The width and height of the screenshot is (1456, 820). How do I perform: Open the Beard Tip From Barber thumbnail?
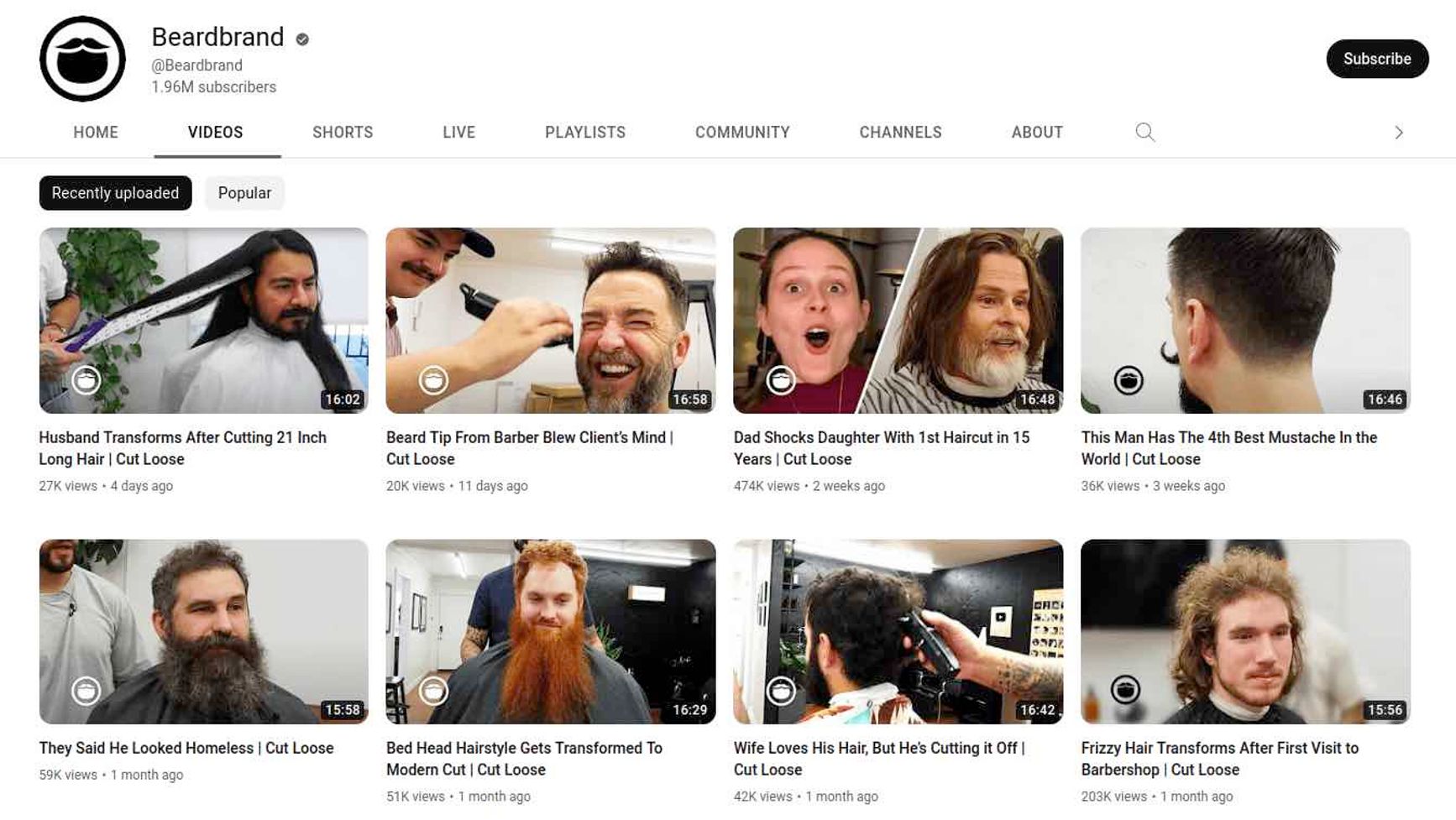pos(551,321)
